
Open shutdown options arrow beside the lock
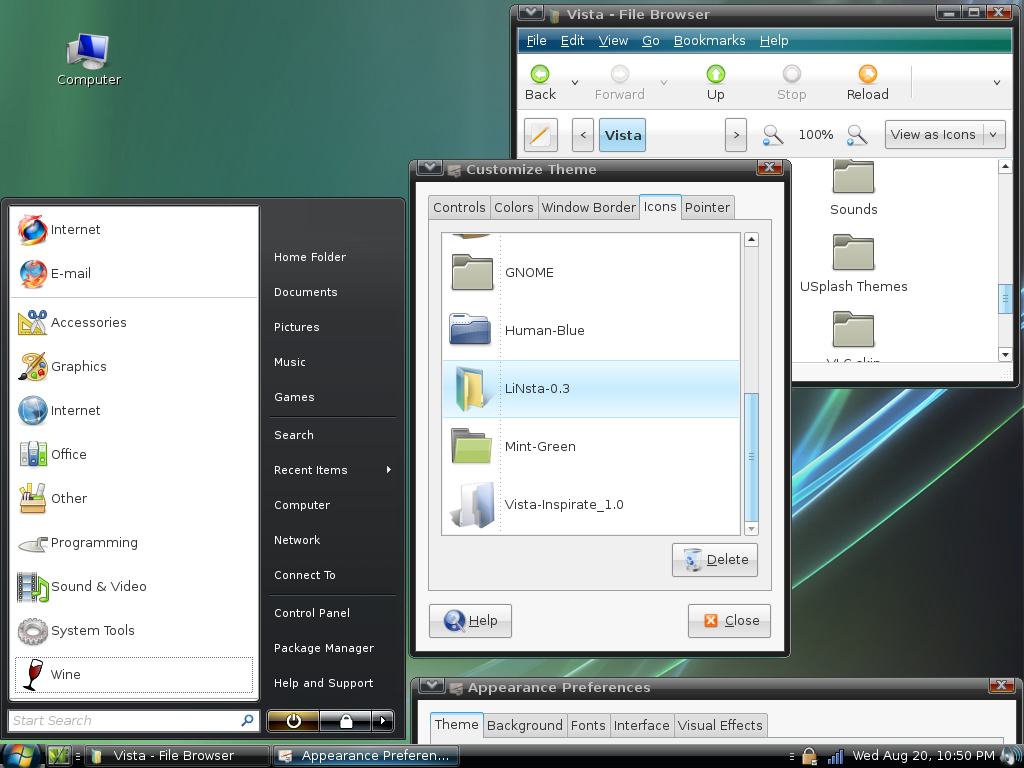383,720
